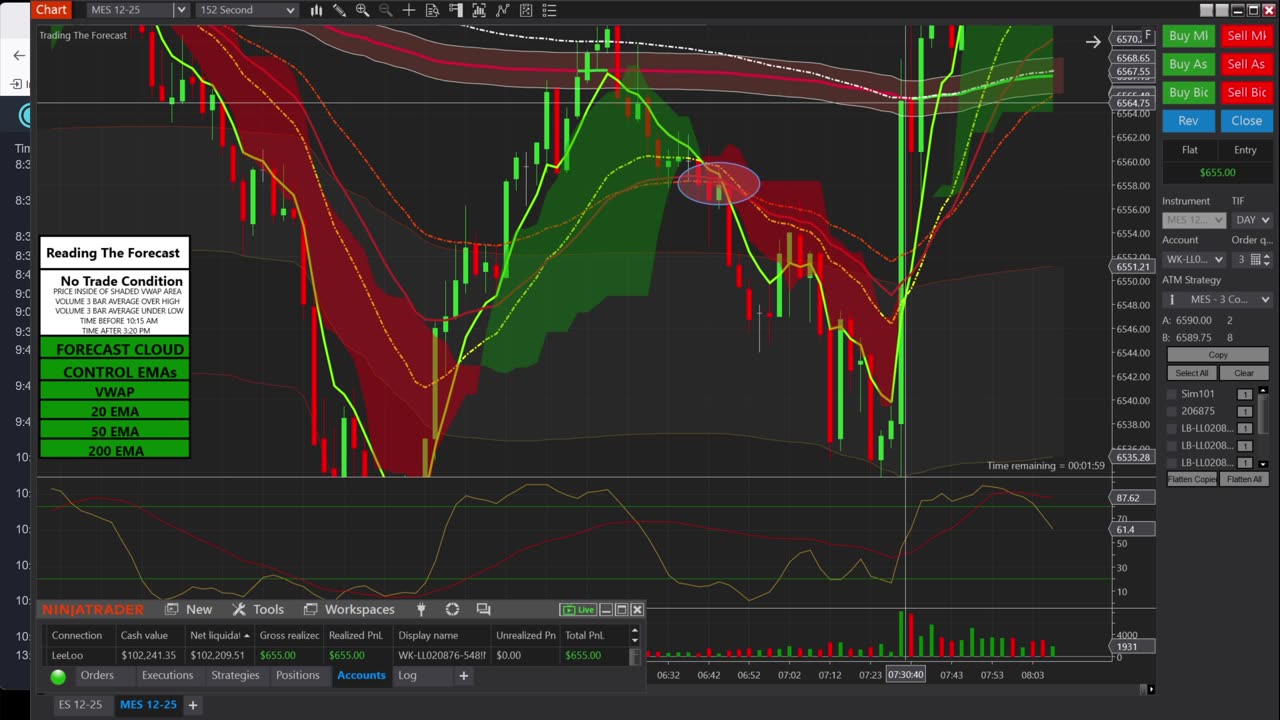
Task: Click the green connection status light
Action: click(58, 676)
